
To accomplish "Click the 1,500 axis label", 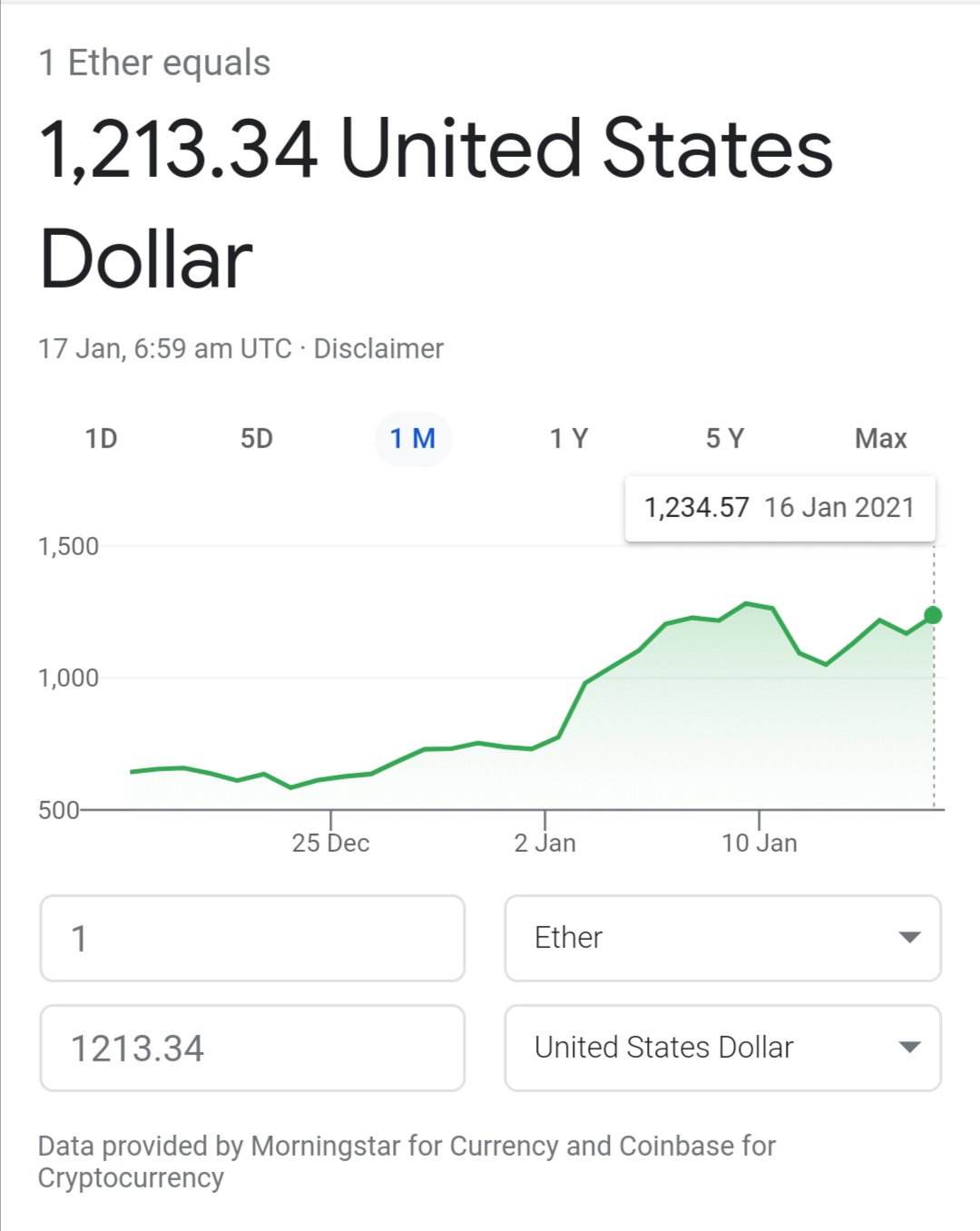I will [68, 546].
